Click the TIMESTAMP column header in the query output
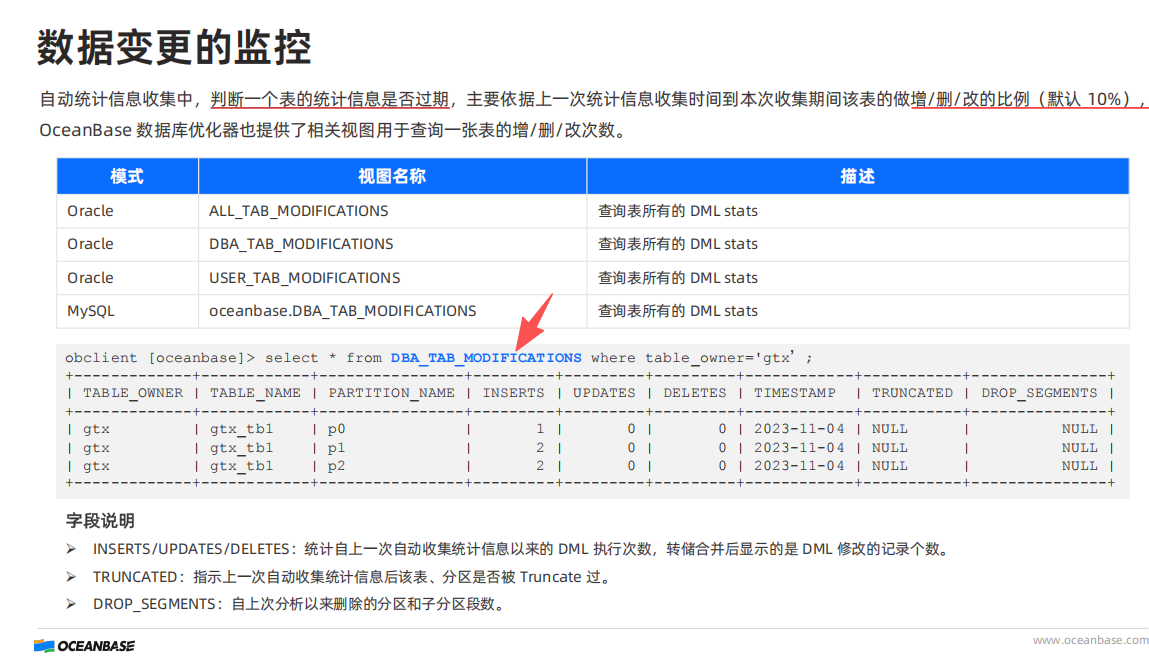 coord(794,393)
